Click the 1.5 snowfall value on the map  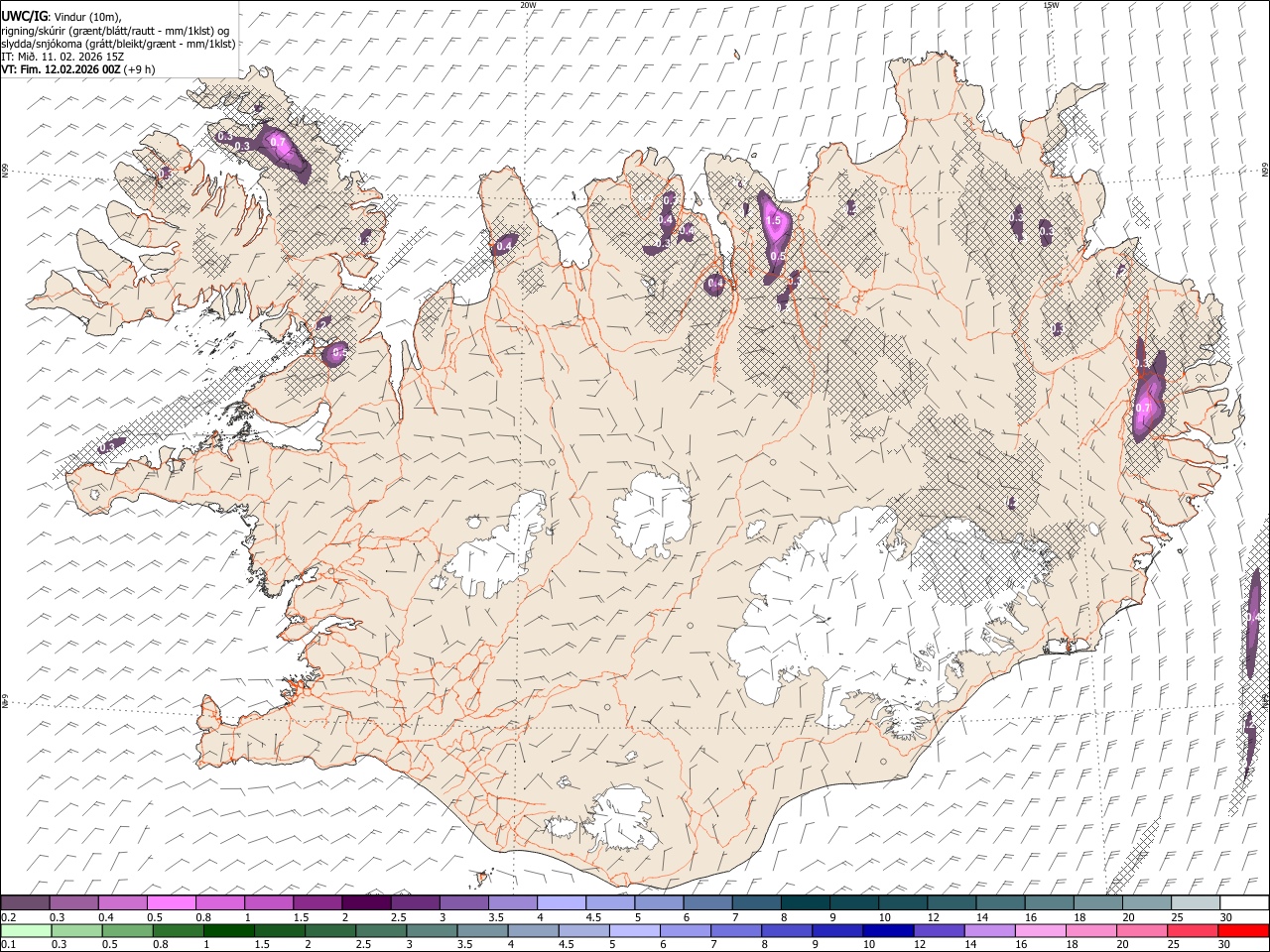(775, 221)
